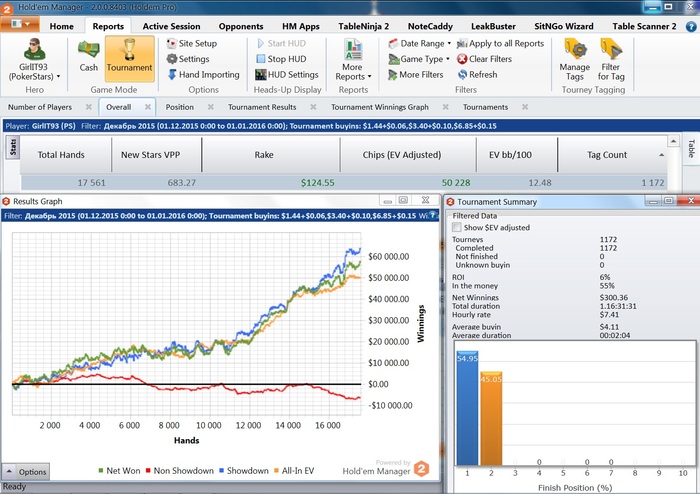The width and height of the screenshot is (700, 494).
Task: Expand the Game Type dropdown arrow
Action: pyautogui.click(x=448, y=59)
